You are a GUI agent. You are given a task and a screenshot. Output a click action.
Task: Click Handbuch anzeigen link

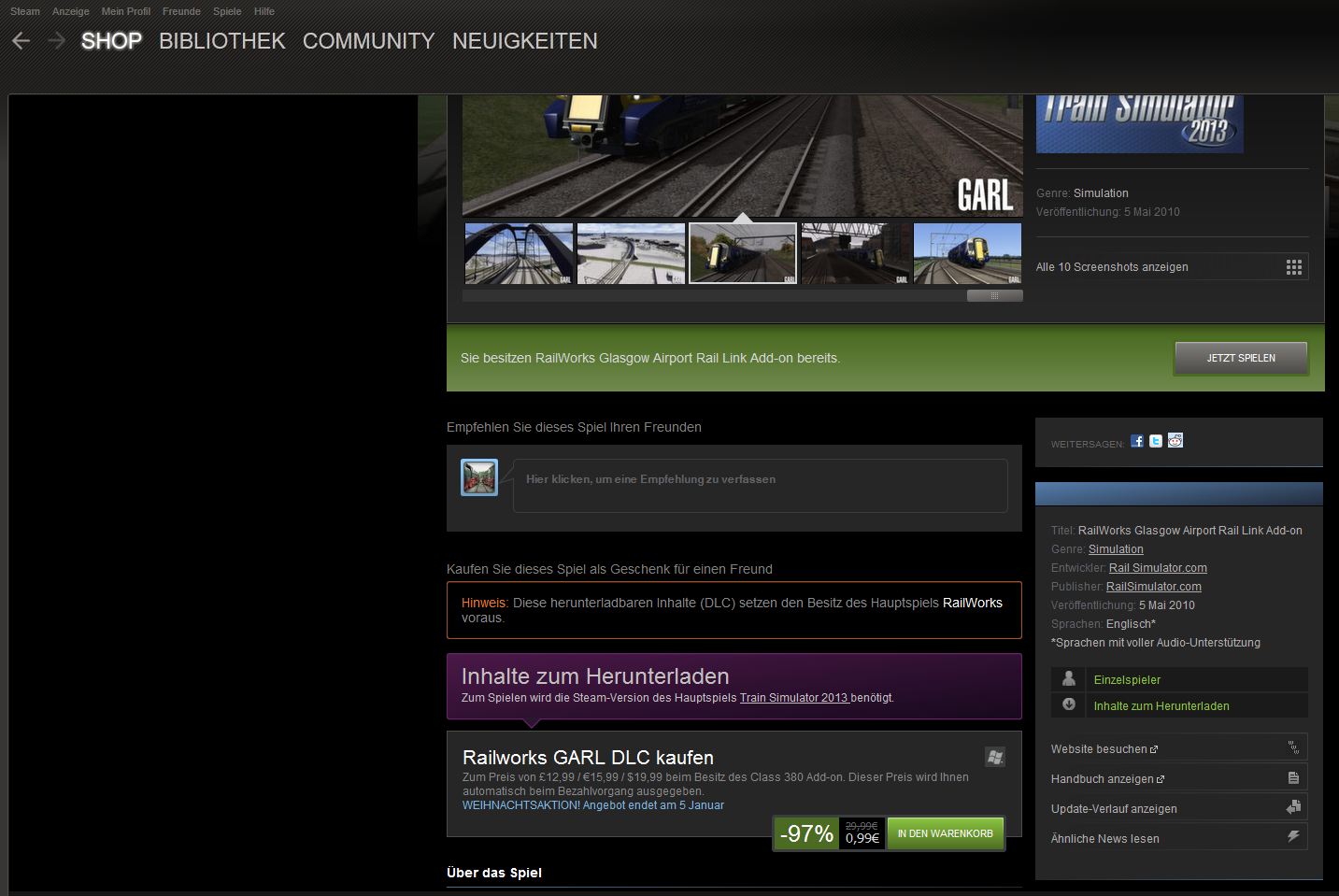(1103, 779)
